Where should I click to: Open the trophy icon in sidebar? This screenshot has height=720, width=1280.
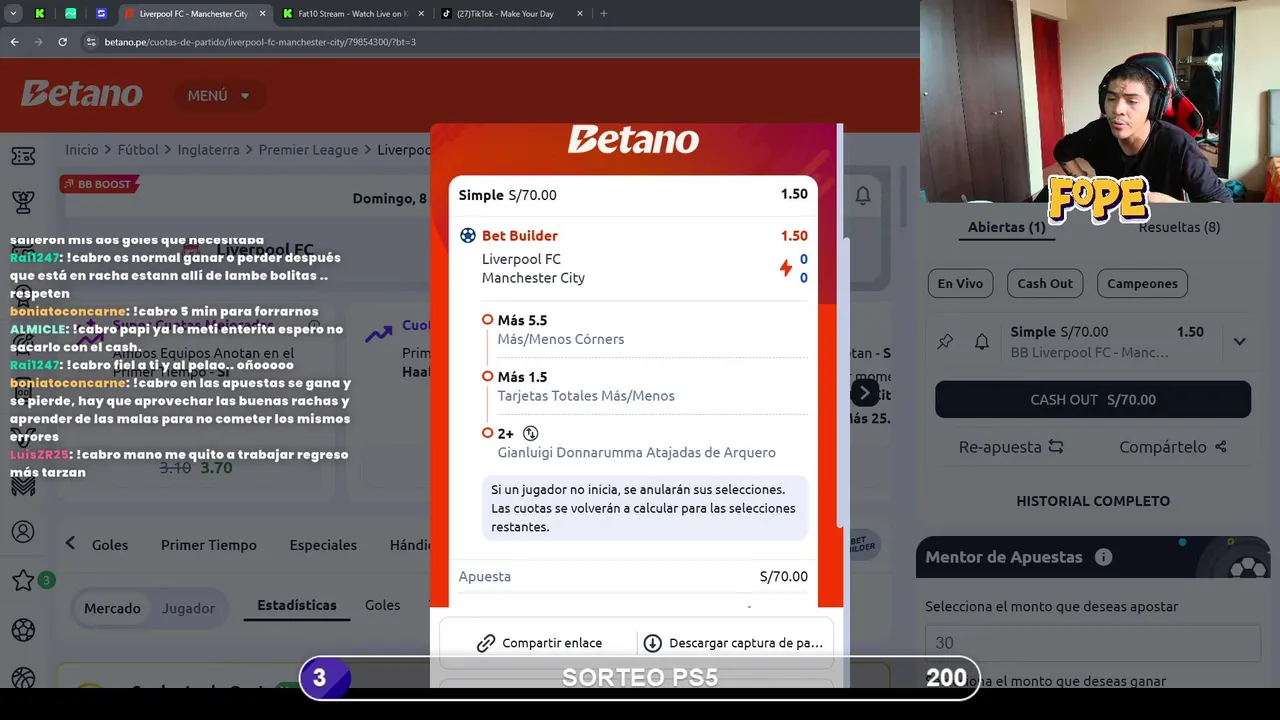[23, 203]
